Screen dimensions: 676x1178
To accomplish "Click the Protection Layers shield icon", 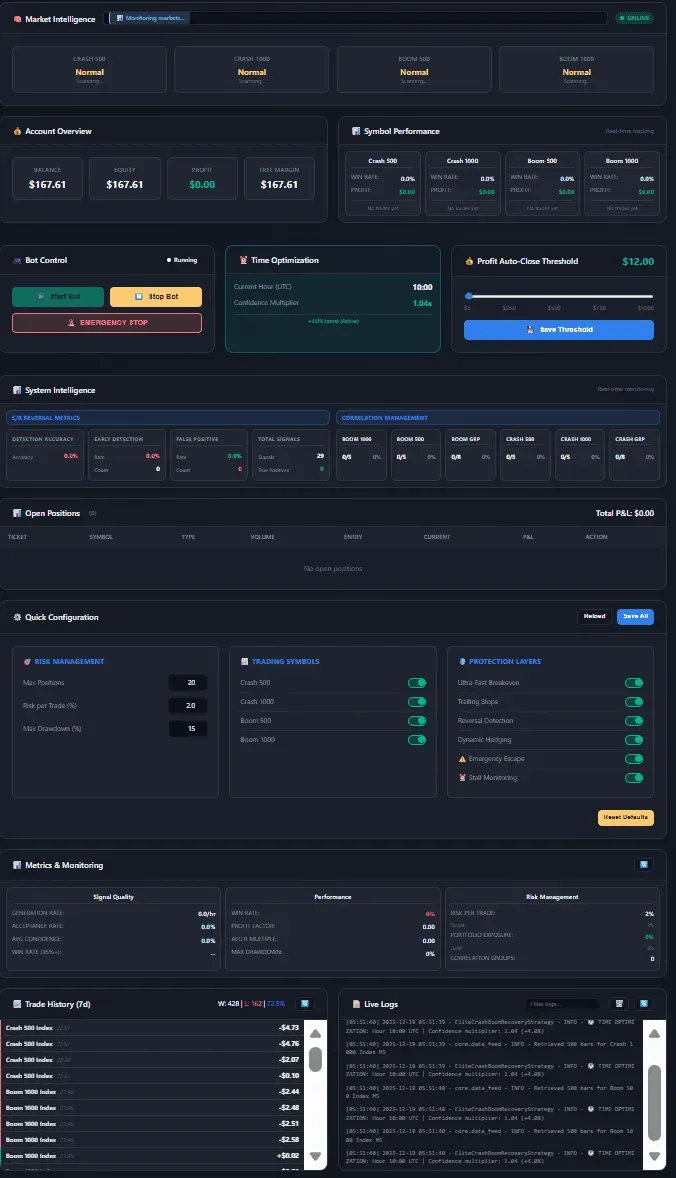I will click(x=461, y=661).
